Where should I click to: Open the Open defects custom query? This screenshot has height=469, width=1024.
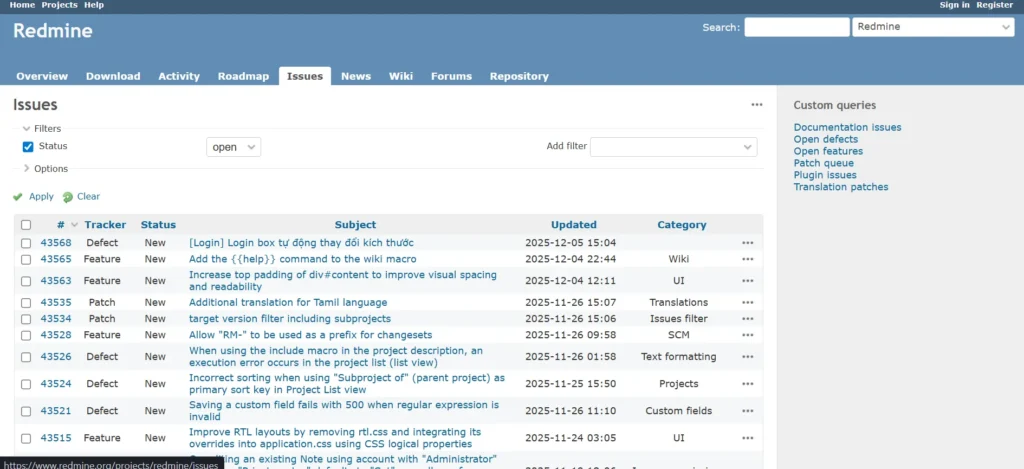(x=825, y=139)
